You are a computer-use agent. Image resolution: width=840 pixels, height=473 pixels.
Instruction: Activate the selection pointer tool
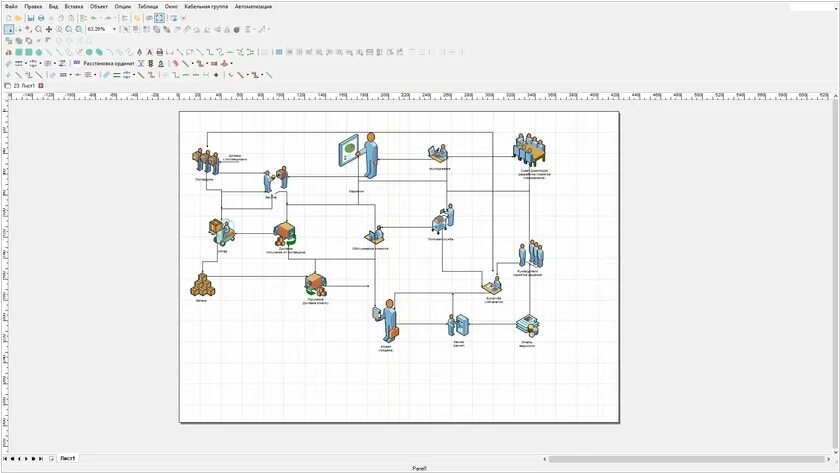[x=9, y=29]
